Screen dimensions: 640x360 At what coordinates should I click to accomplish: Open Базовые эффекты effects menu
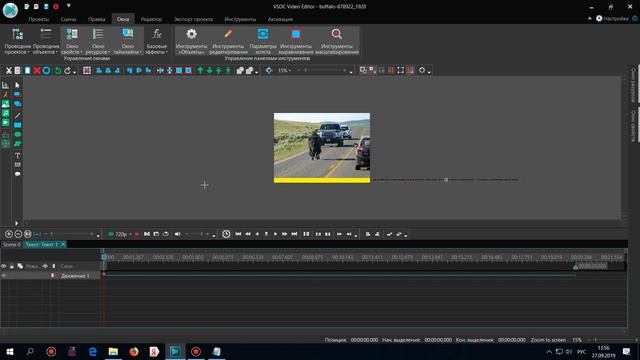click(157, 41)
